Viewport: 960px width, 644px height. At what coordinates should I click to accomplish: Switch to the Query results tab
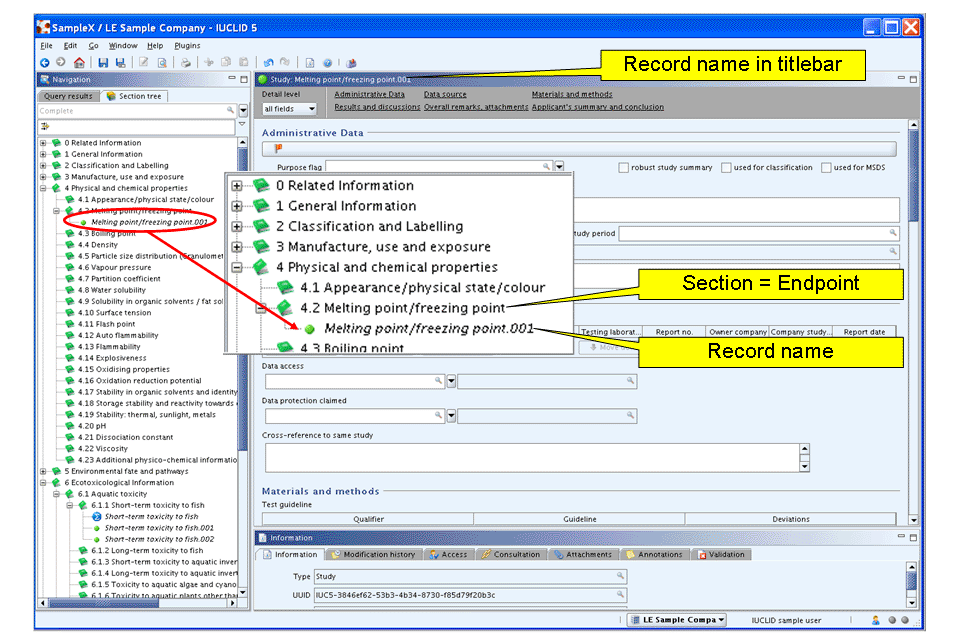pos(67,96)
